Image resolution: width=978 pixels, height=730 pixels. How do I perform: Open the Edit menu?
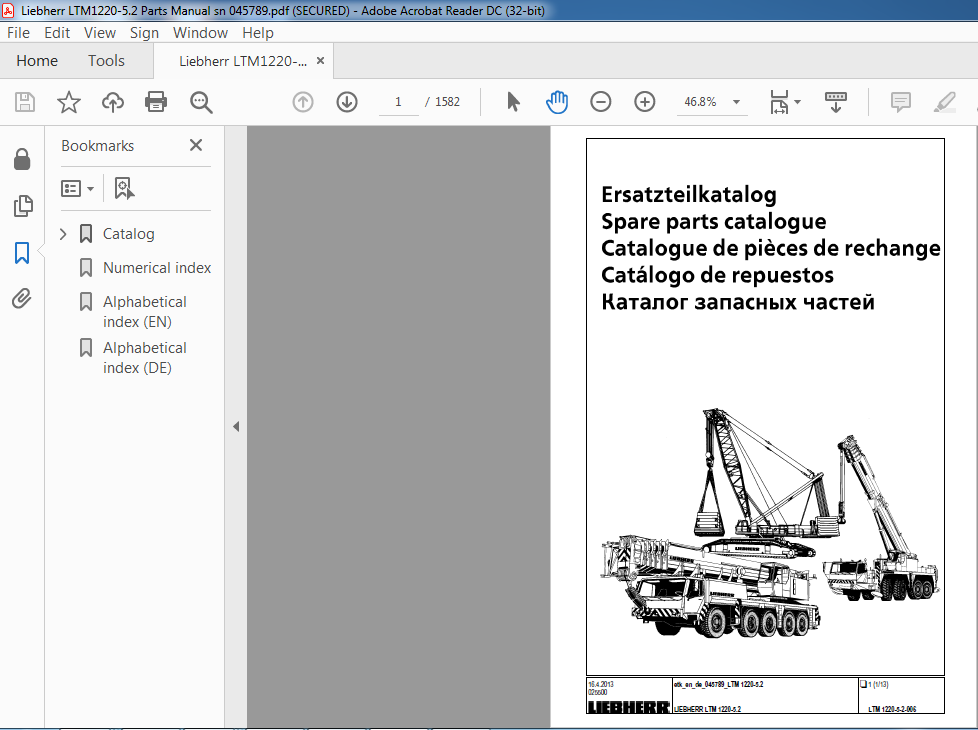(57, 32)
